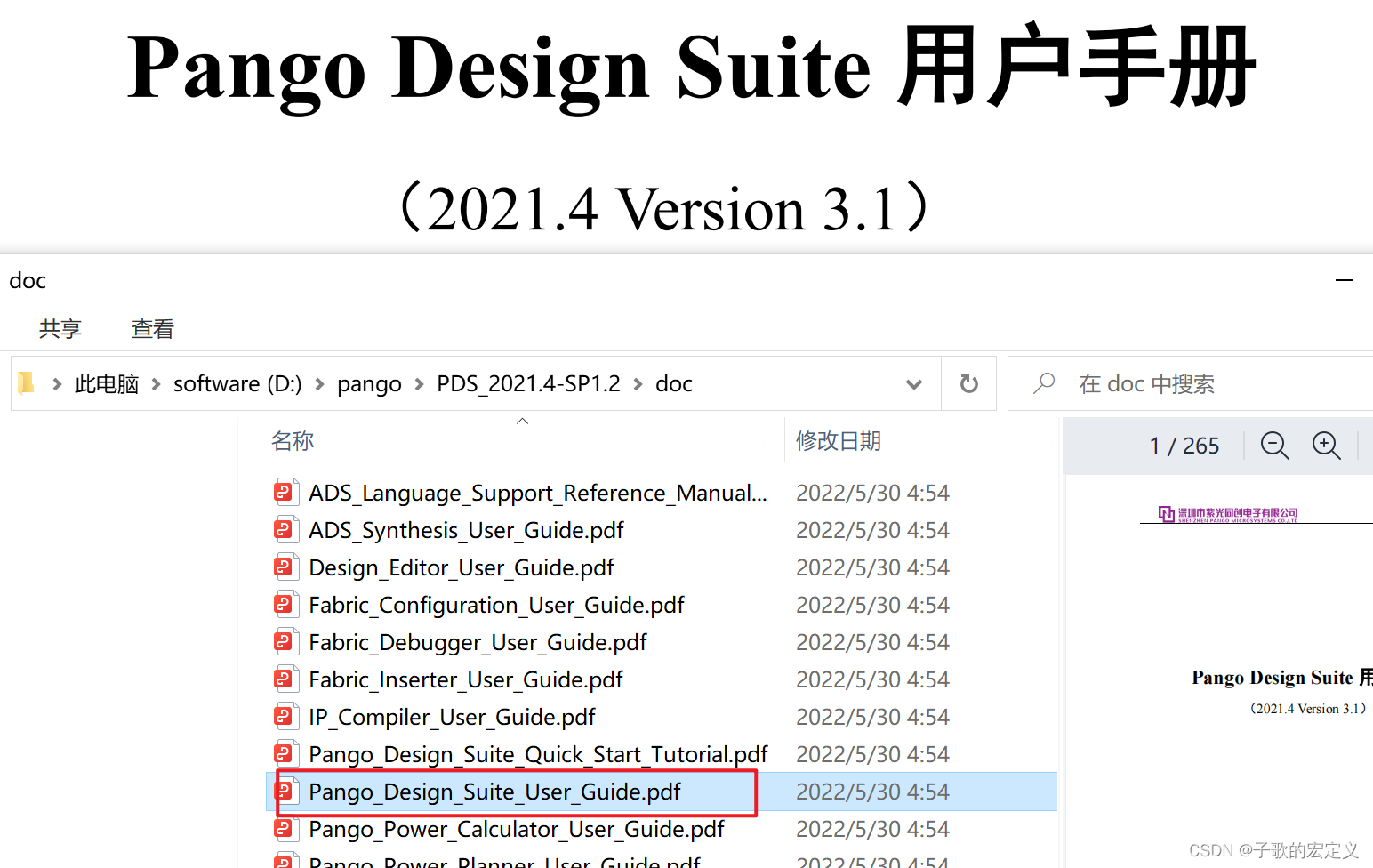This screenshot has width=1373, height=868.
Task: Click the magnifier icon in the search box
Action: [x=1044, y=383]
